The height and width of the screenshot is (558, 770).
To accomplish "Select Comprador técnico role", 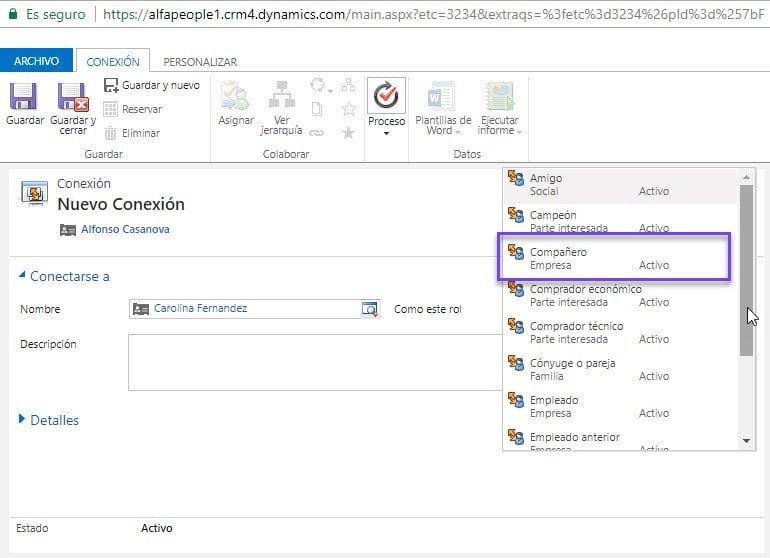I will 620,333.
